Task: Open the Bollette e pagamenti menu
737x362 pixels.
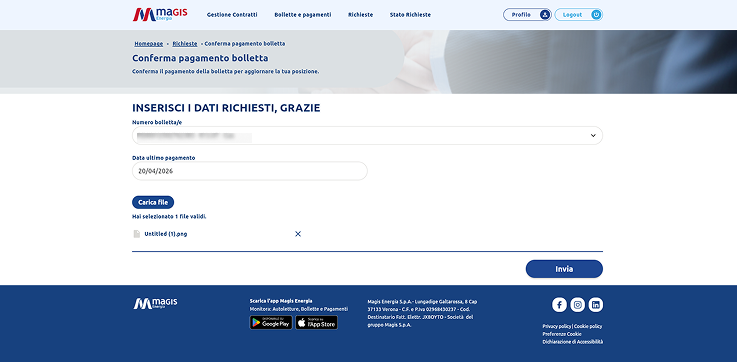Action: [303, 15]
